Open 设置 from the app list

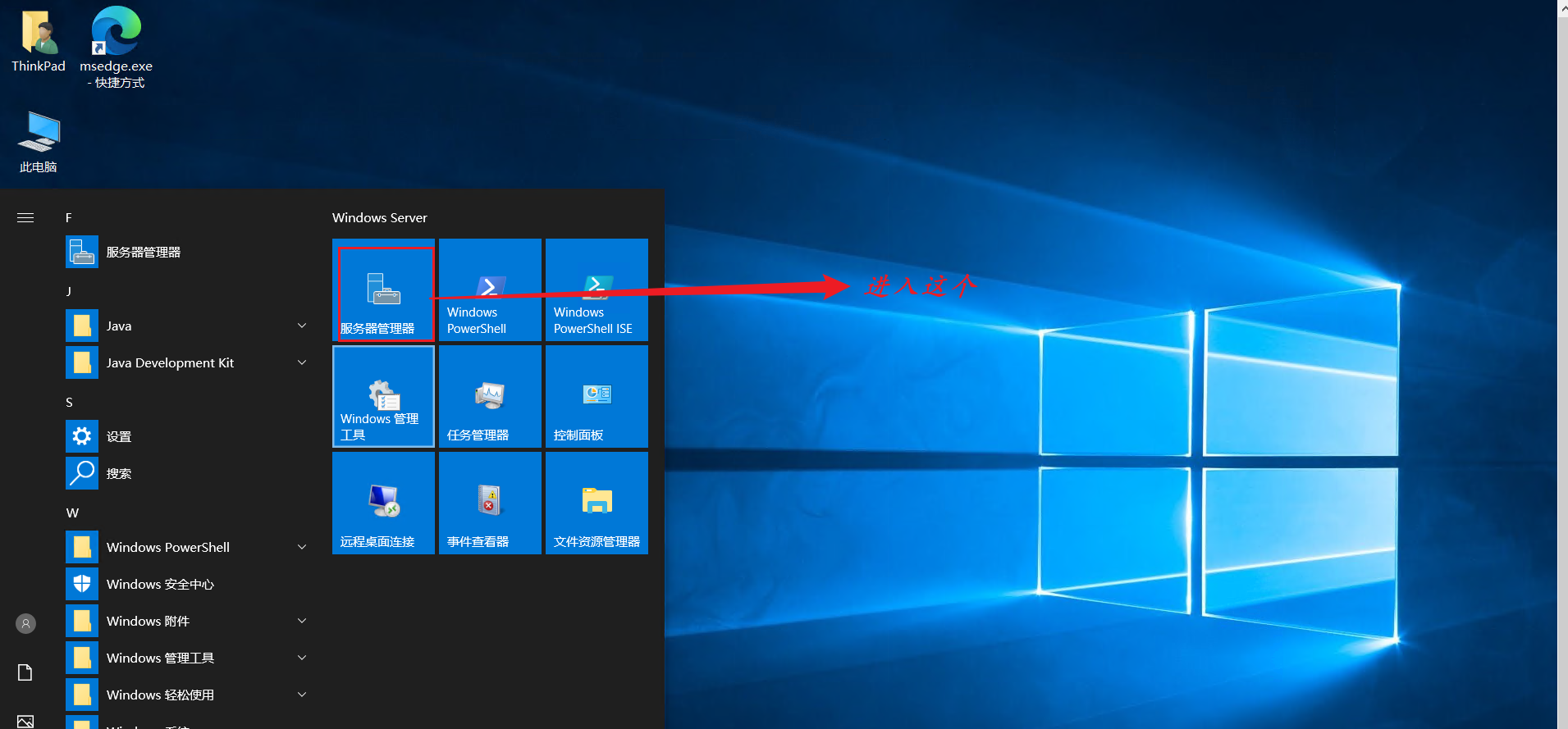[x=189, y=436]
